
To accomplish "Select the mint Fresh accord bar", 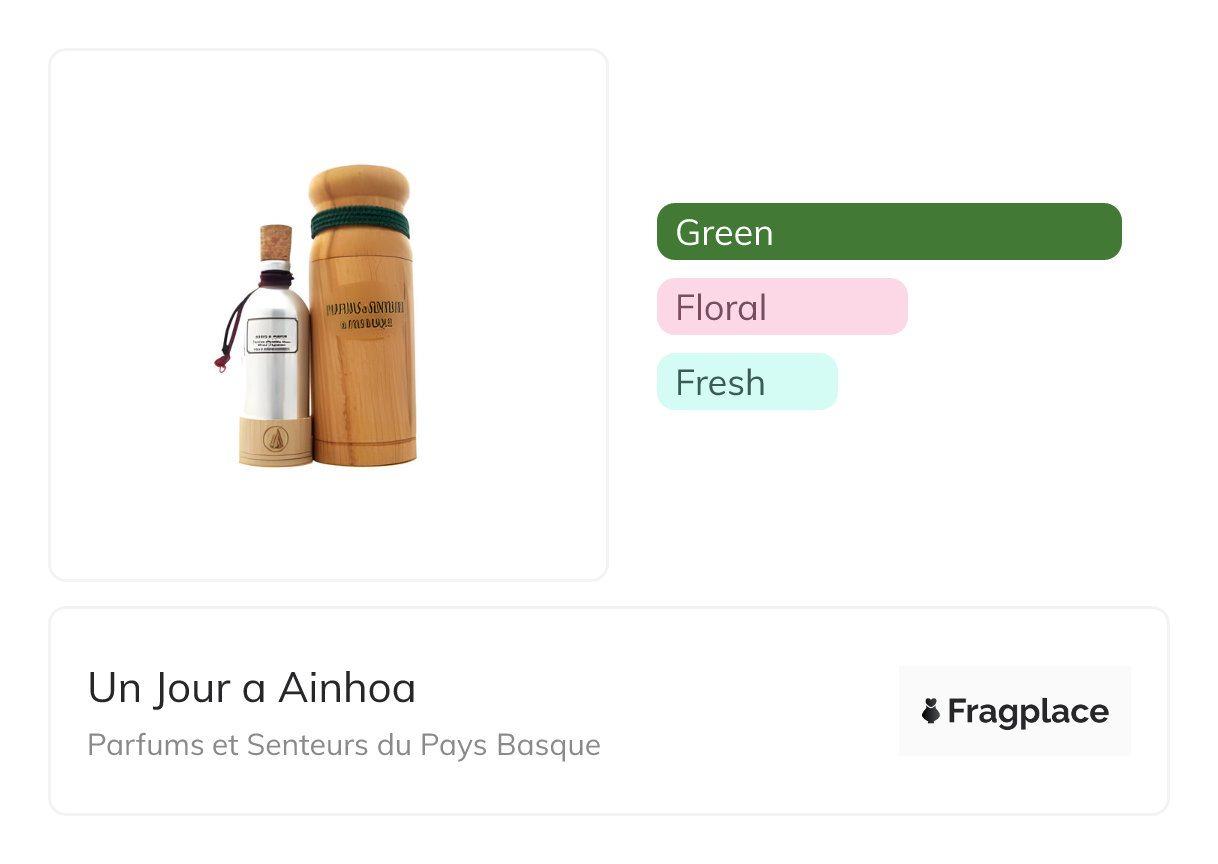I will pyautogui.click(x=747, y=382).
